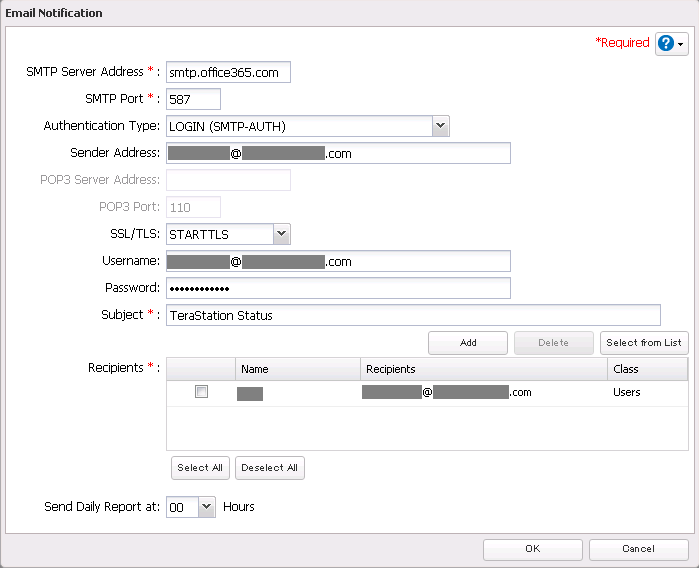This screenshot has width=699, height=568.
Task: Click the blue help question mark icon
Action: point(667,44)
